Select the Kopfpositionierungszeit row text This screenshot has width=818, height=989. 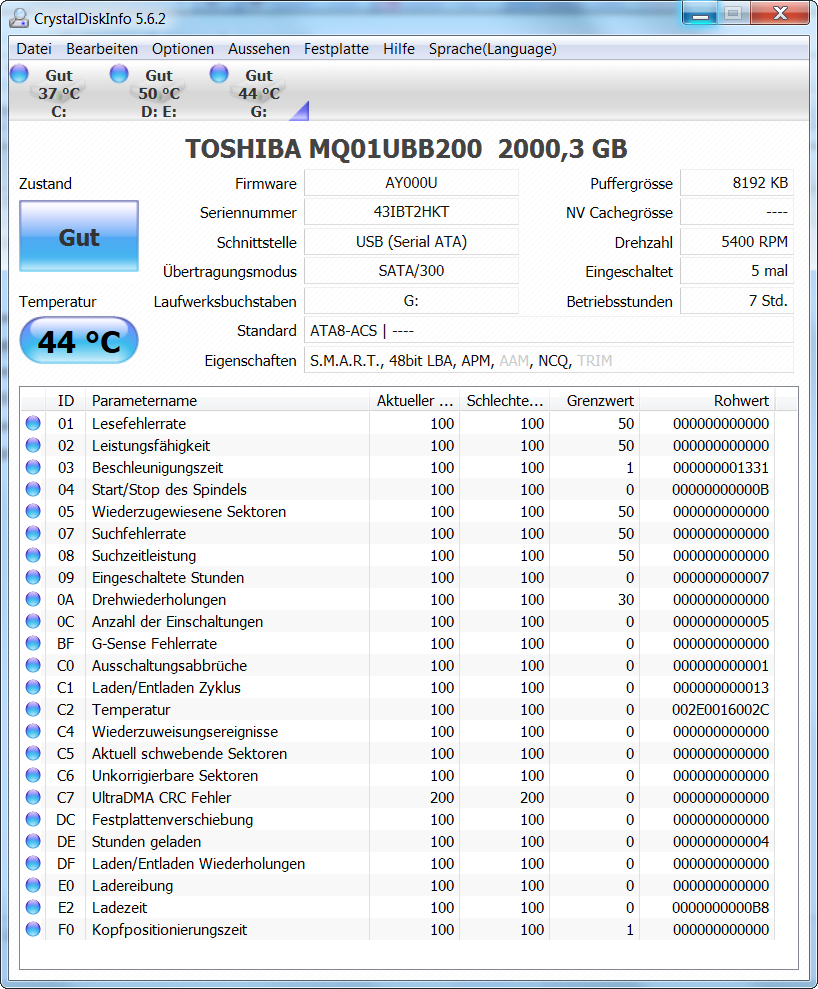click(170, 930)
